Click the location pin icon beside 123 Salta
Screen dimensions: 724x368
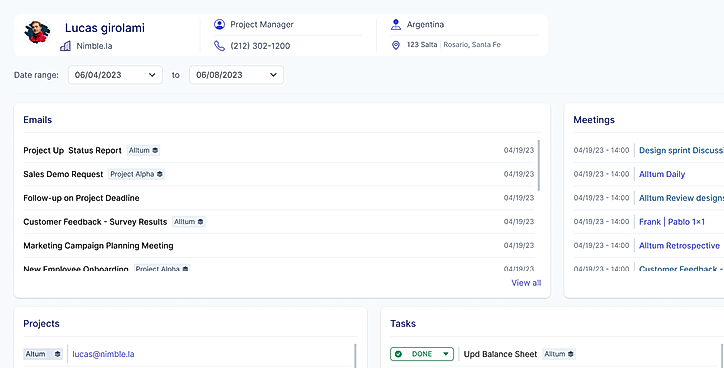click(396, 45)
